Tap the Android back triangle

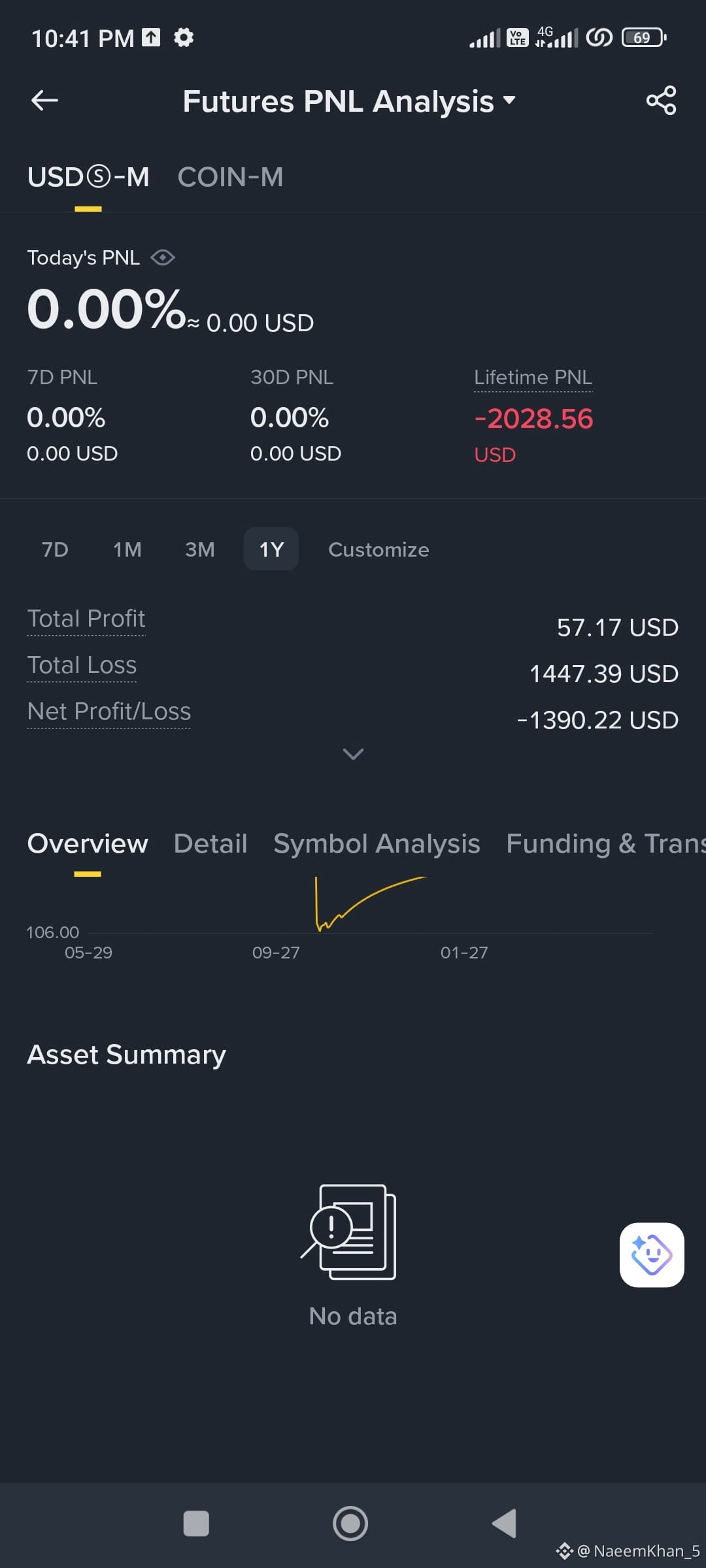click(504, 1524)
